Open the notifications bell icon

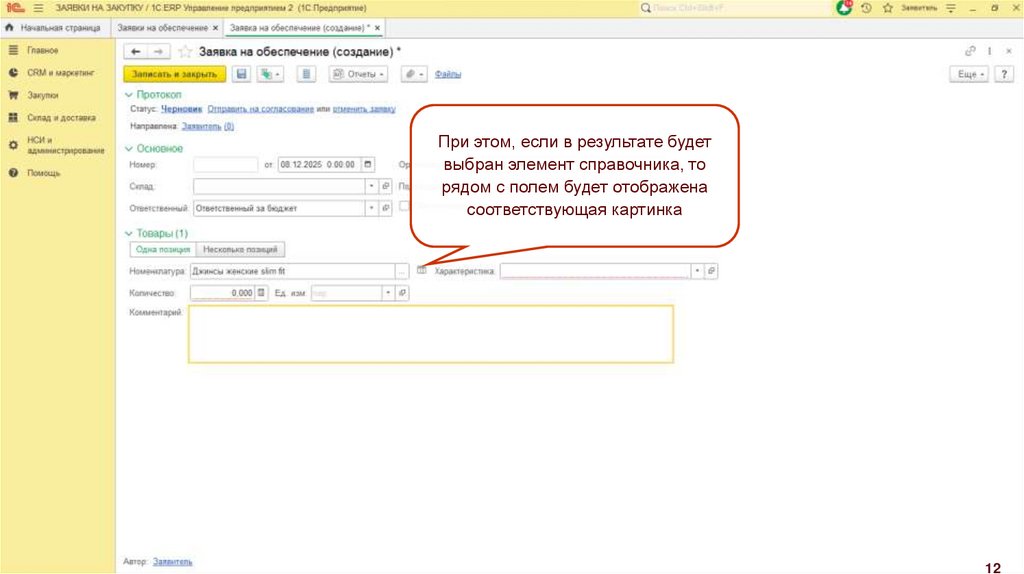pos(844,8)
